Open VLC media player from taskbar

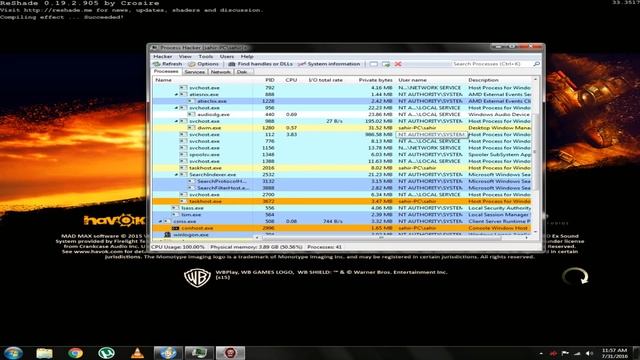point(137,353)
